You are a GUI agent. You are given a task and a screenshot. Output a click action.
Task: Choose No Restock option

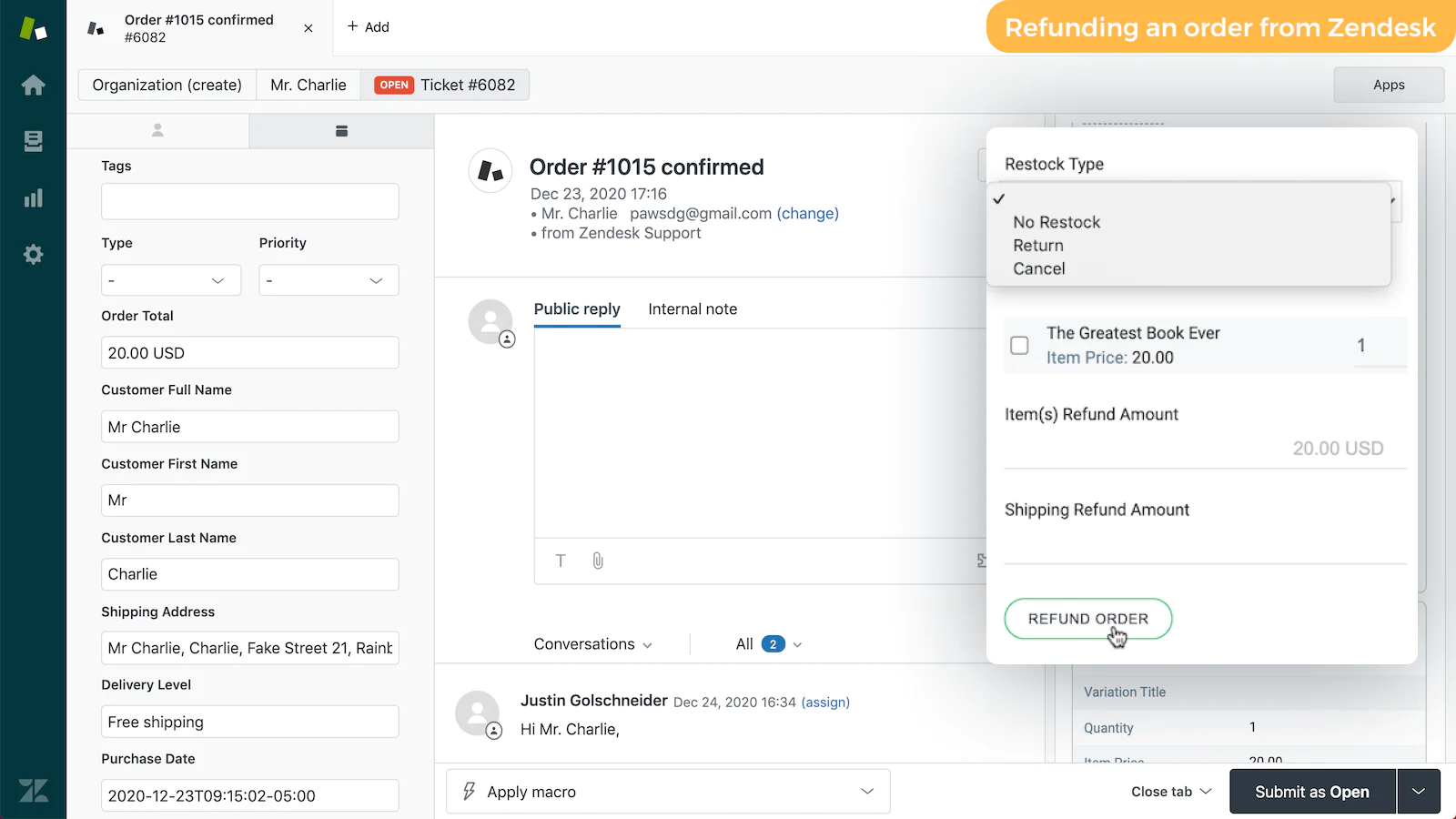[x=1057, y=222]
